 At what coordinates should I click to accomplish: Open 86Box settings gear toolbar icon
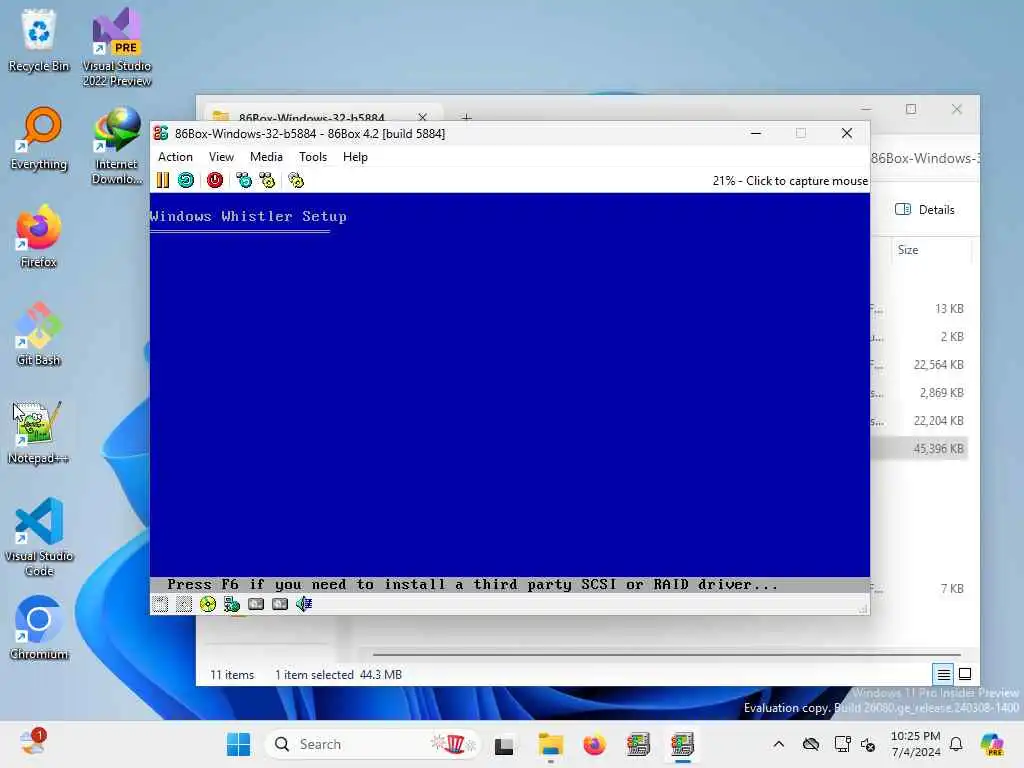296,180
